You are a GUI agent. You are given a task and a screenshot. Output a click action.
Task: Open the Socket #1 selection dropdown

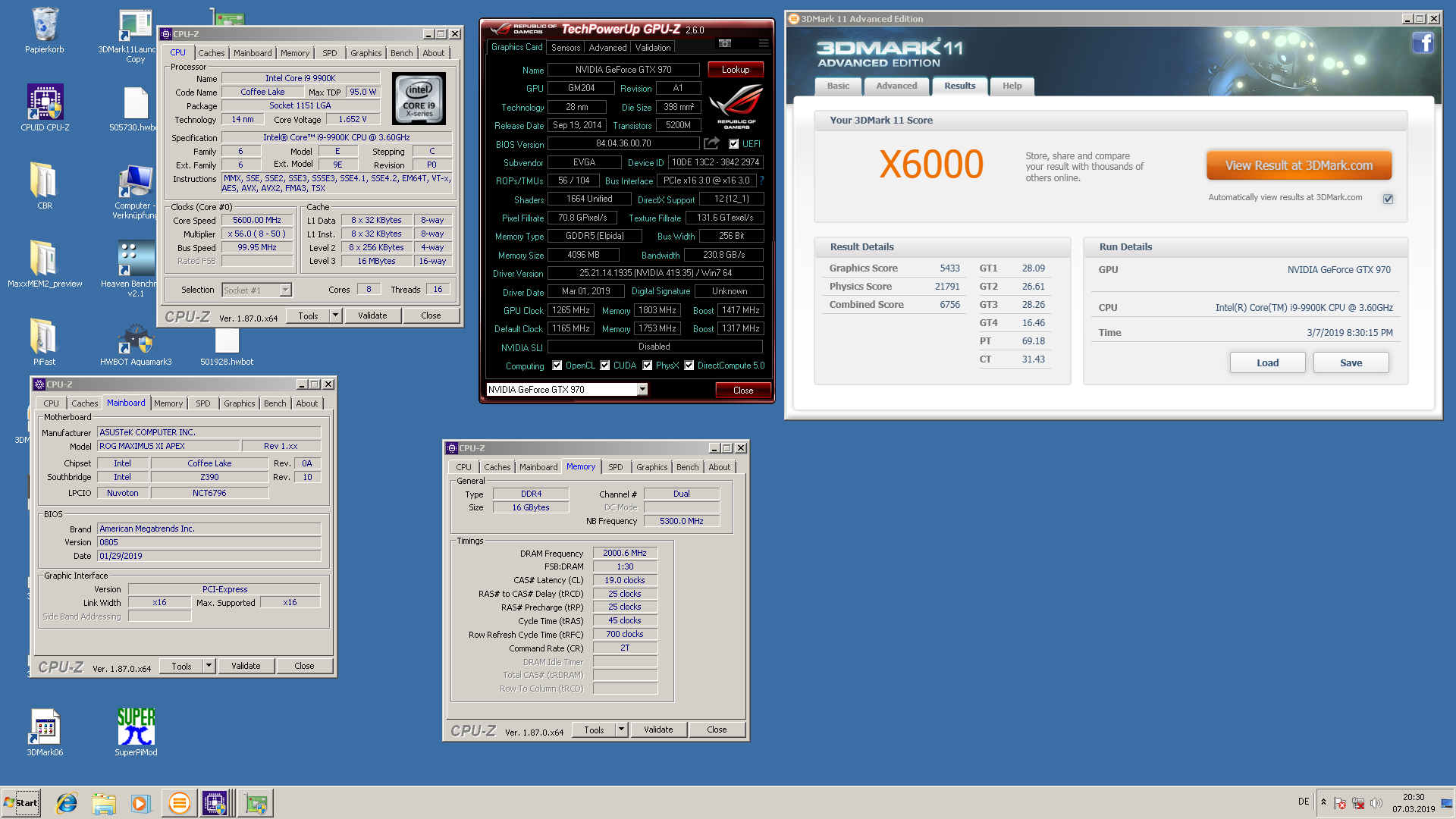click(x=285, y=290)
